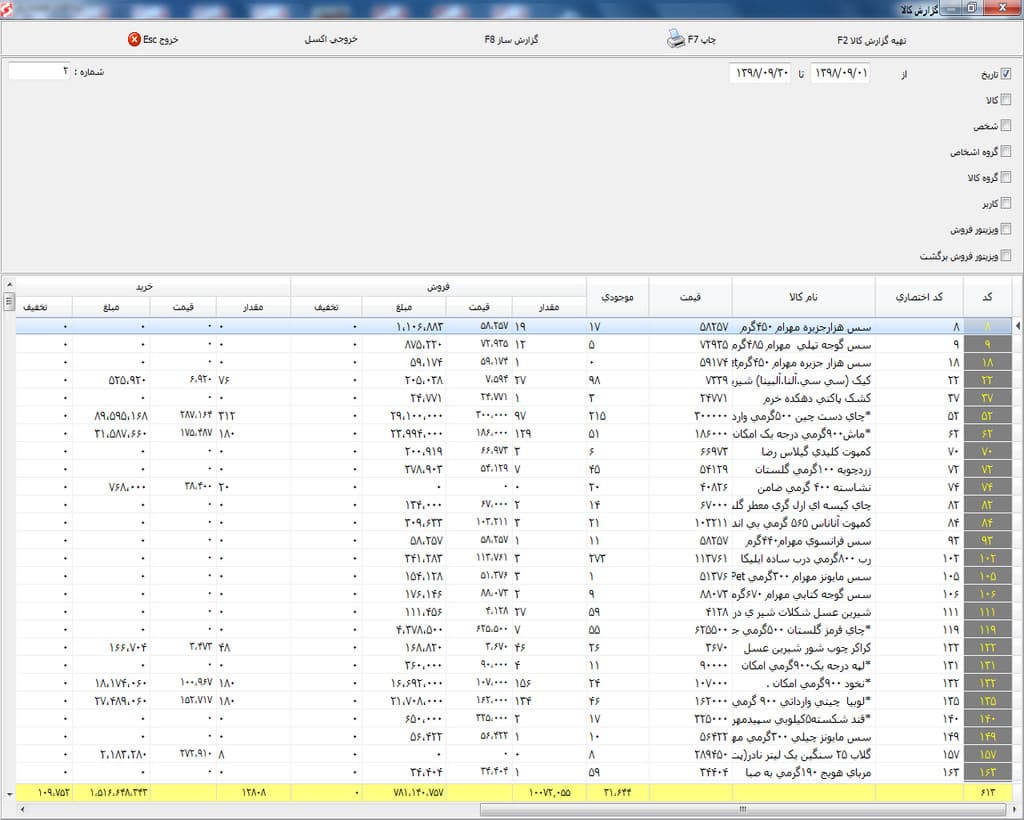Click the printer icon for چاپ F7
The height and width of the screenshot is (820, 1024).
point(675,40)
